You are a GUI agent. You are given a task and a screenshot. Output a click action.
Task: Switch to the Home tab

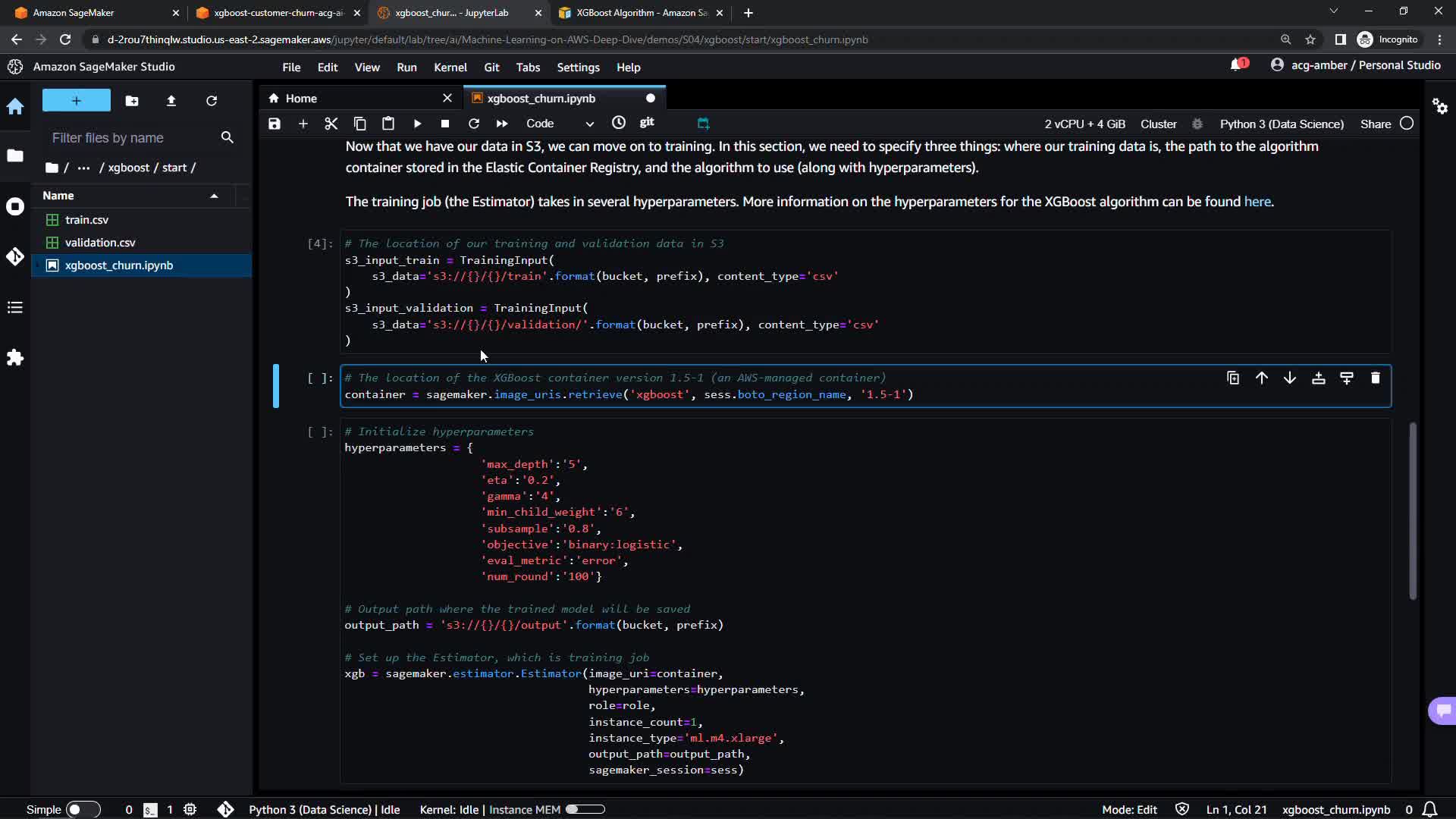302,99
